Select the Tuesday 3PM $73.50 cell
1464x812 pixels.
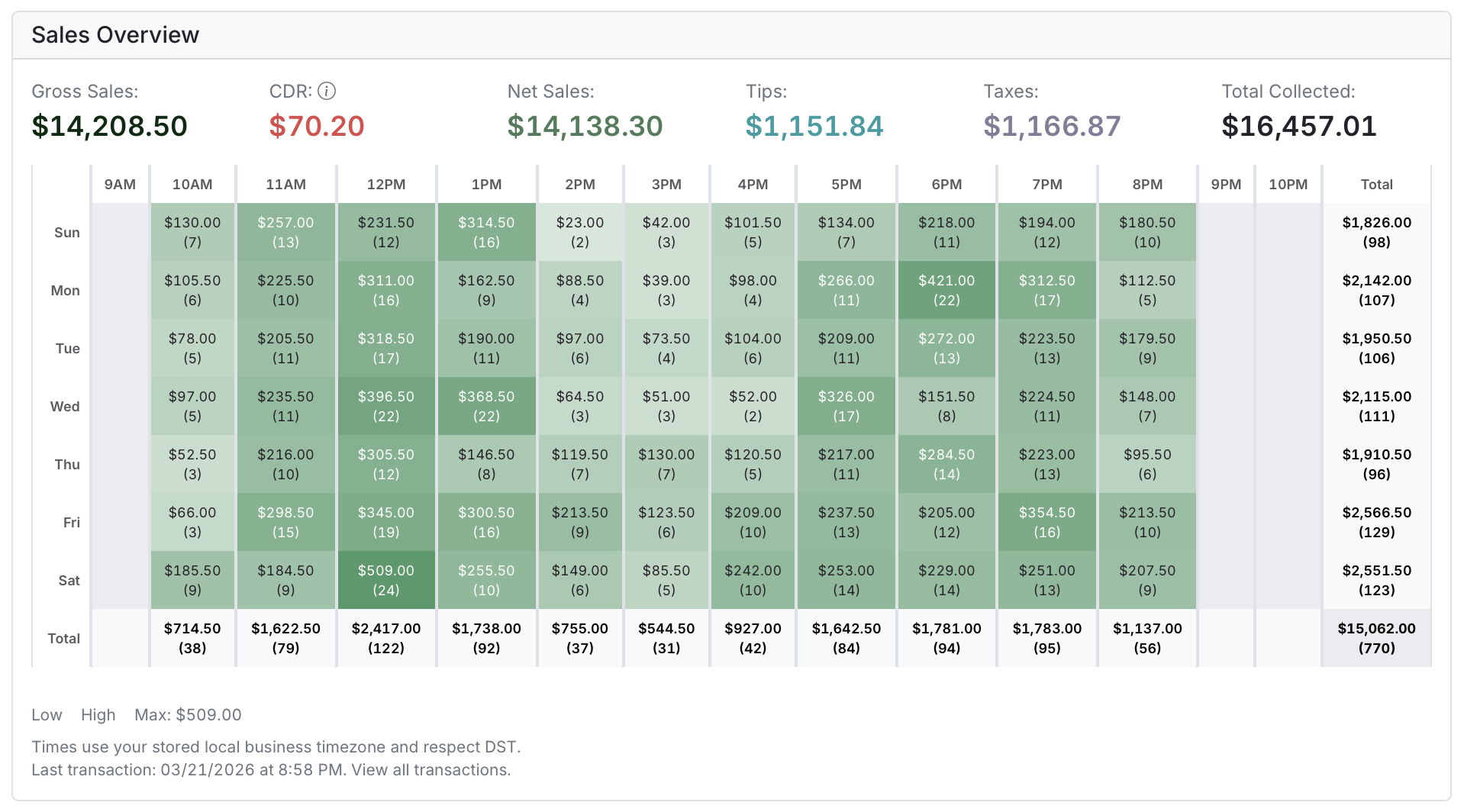[666, 348]
